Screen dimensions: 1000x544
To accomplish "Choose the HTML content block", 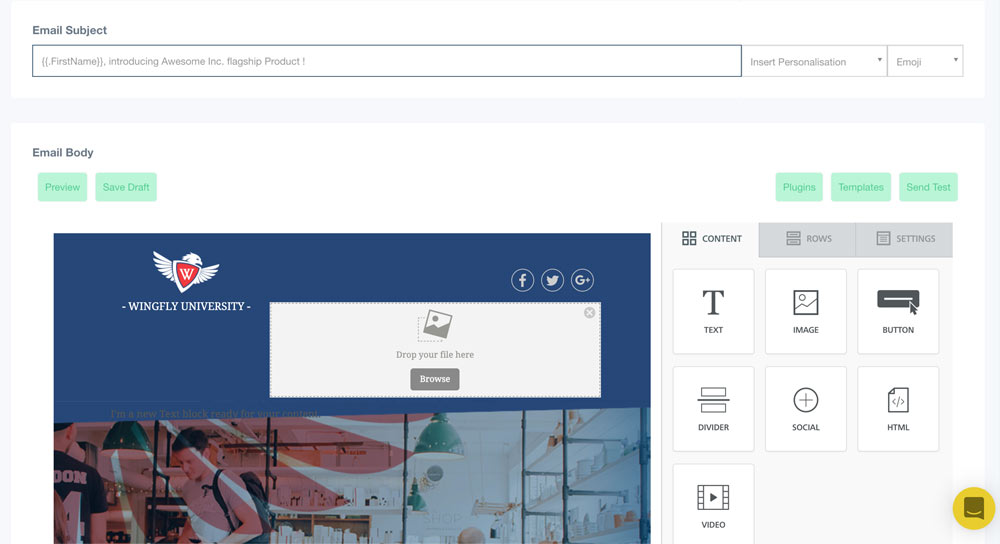I will click(897, 408).
